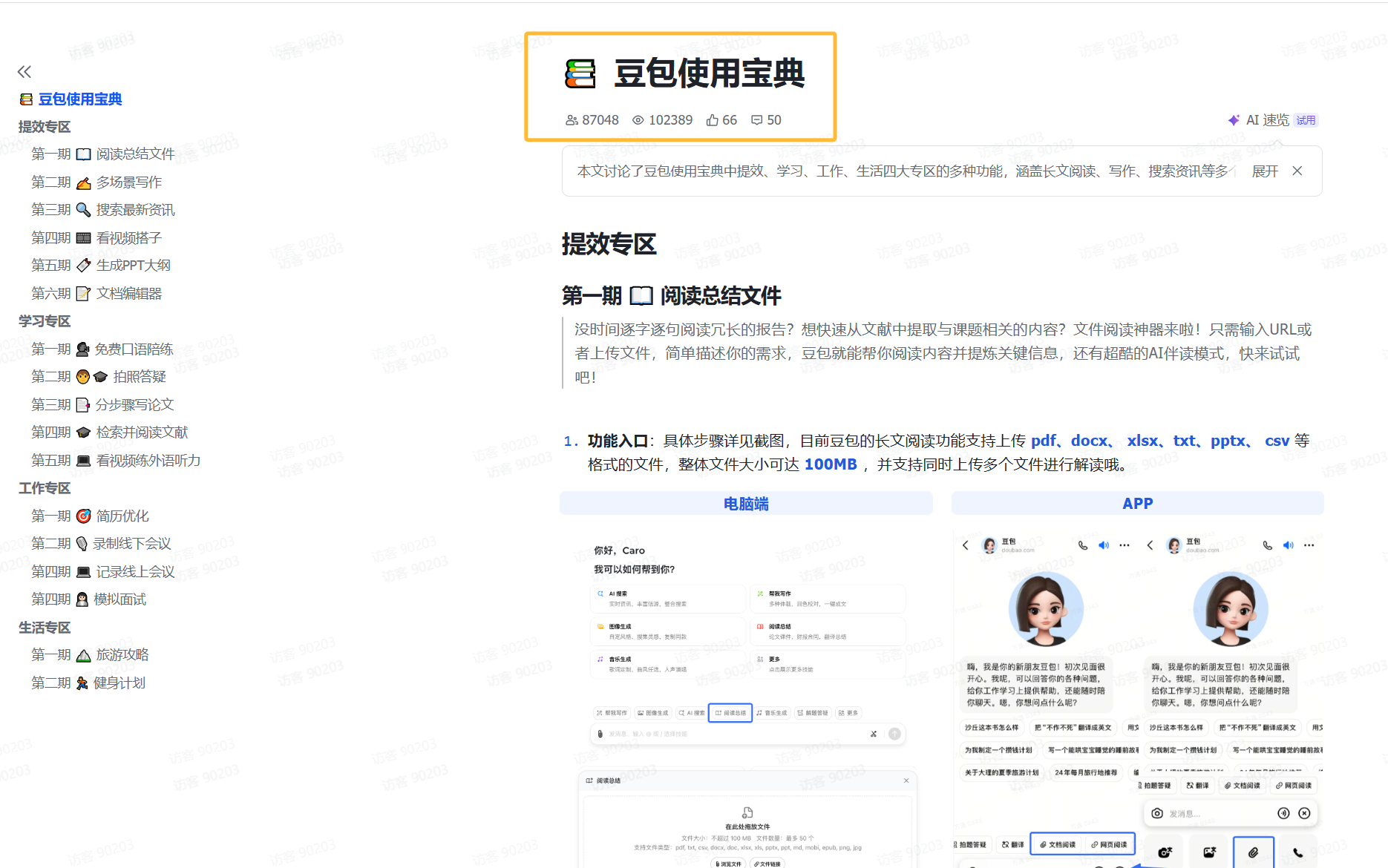Select 第二期 多场景写作 in sidebar

pyautogui.click(x=96, y=183)
